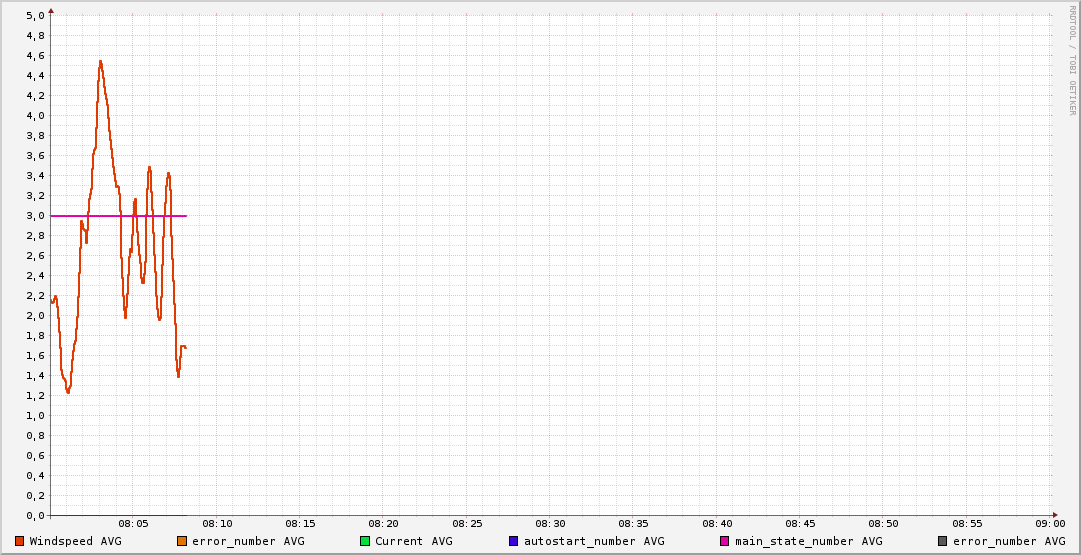
Task: Click the 5,0 value on y-axis
Action: click(x=35, y=16)
